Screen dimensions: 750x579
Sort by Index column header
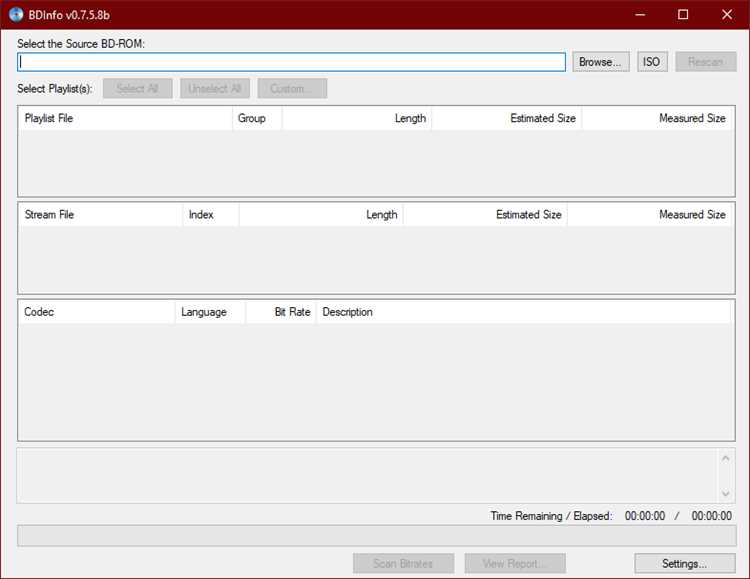(x=211, y=214)
